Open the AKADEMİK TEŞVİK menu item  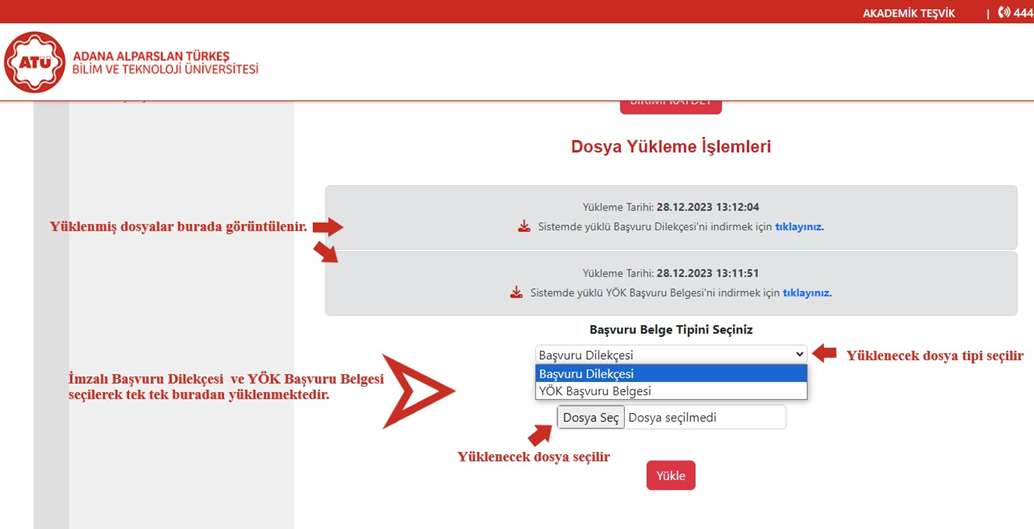pyautogui.click(x=908, y=13)
